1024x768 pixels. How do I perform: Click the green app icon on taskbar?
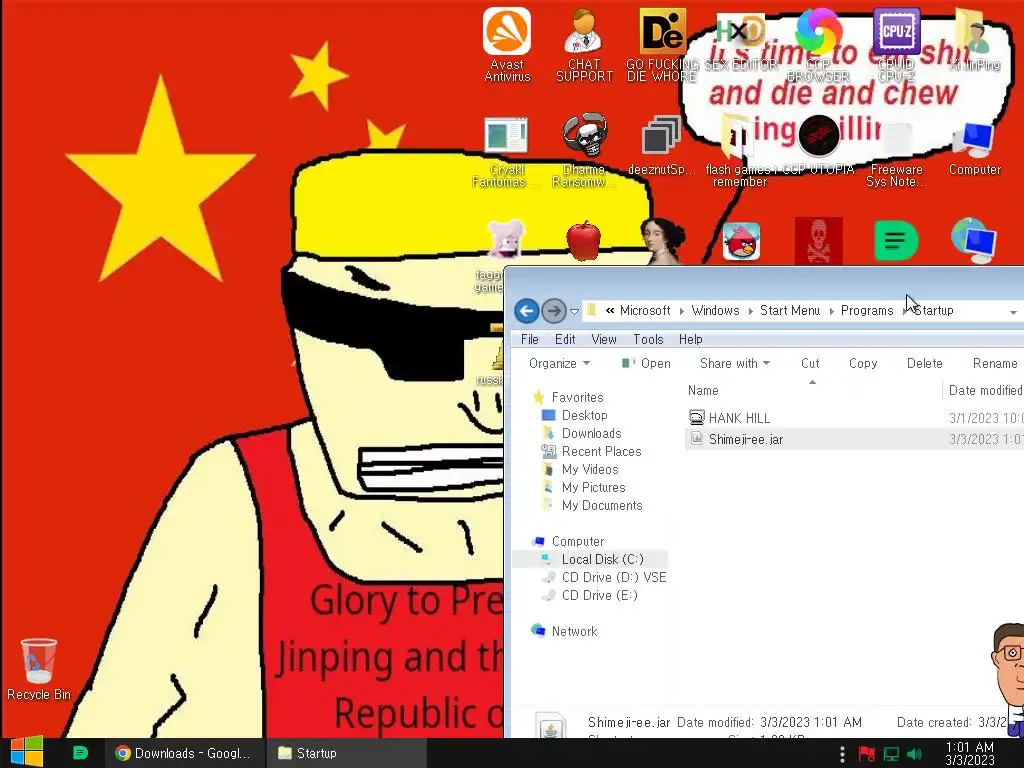pyautogui.click(x=80, y=753)
